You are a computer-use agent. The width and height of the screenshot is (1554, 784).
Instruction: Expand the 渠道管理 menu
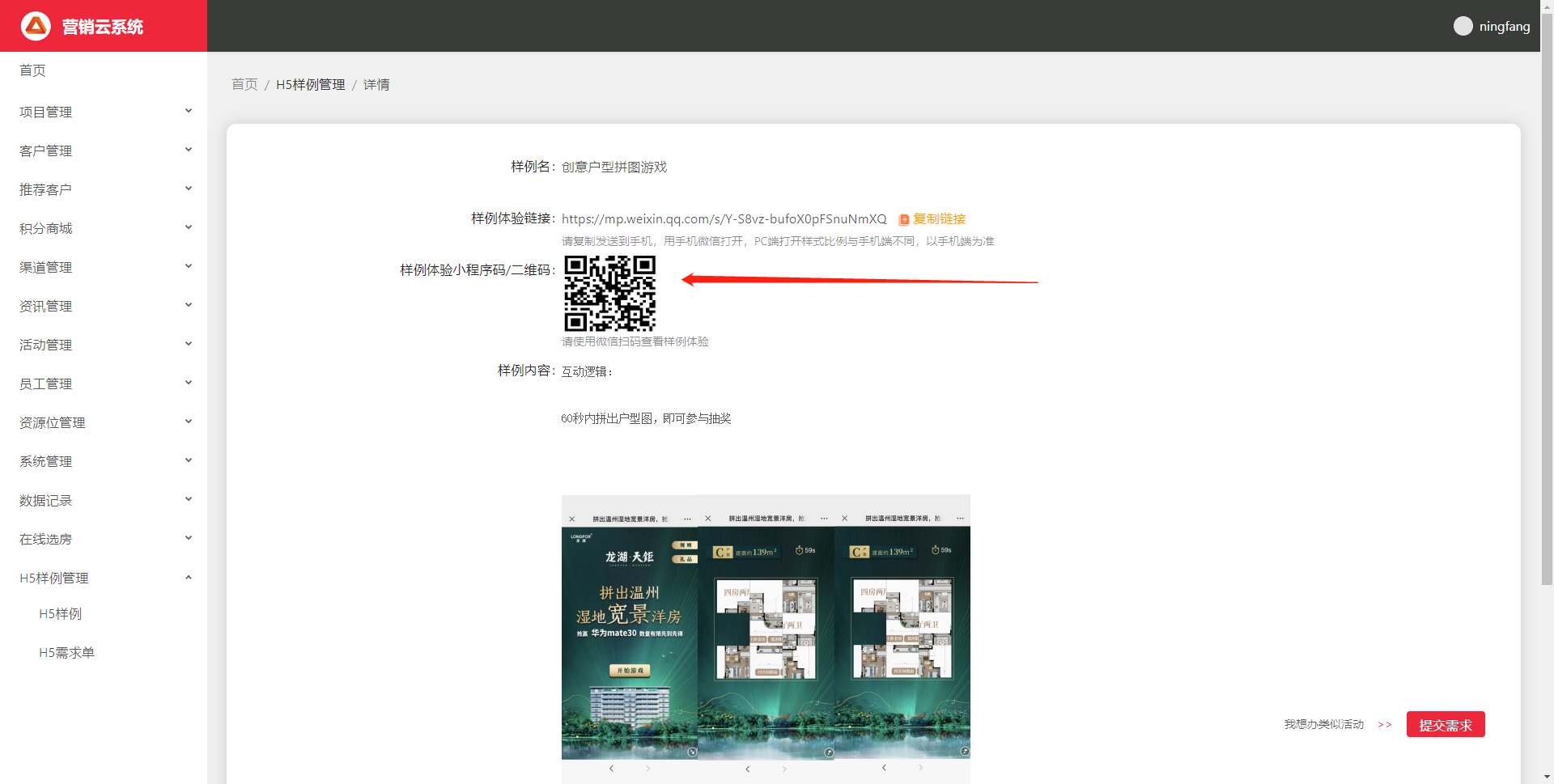pos(104,267)
